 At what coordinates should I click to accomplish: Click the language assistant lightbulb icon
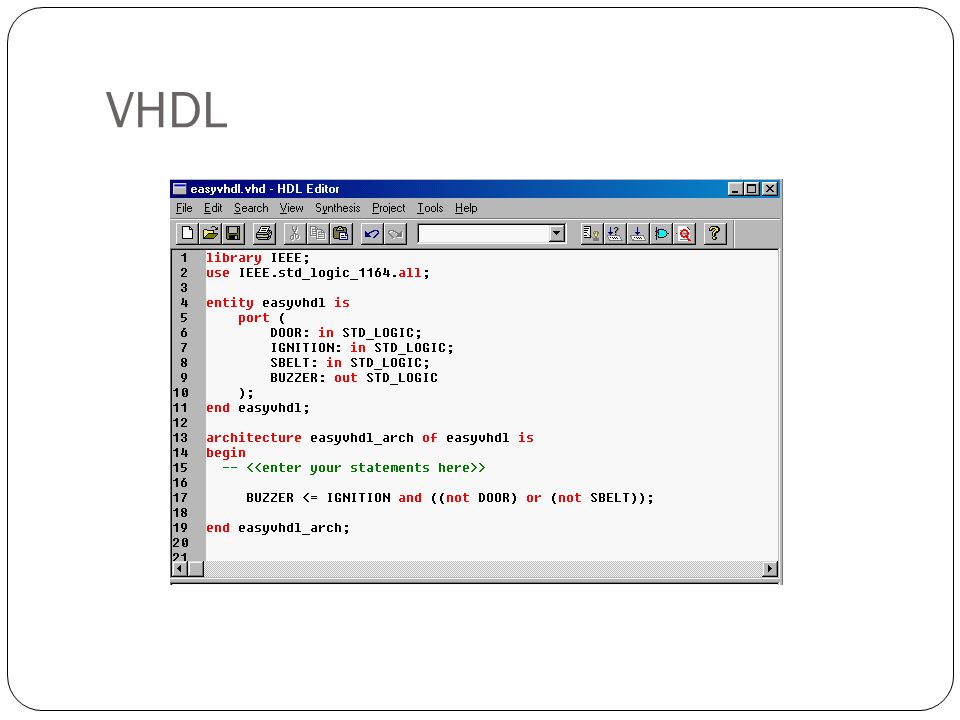[591, 233]
